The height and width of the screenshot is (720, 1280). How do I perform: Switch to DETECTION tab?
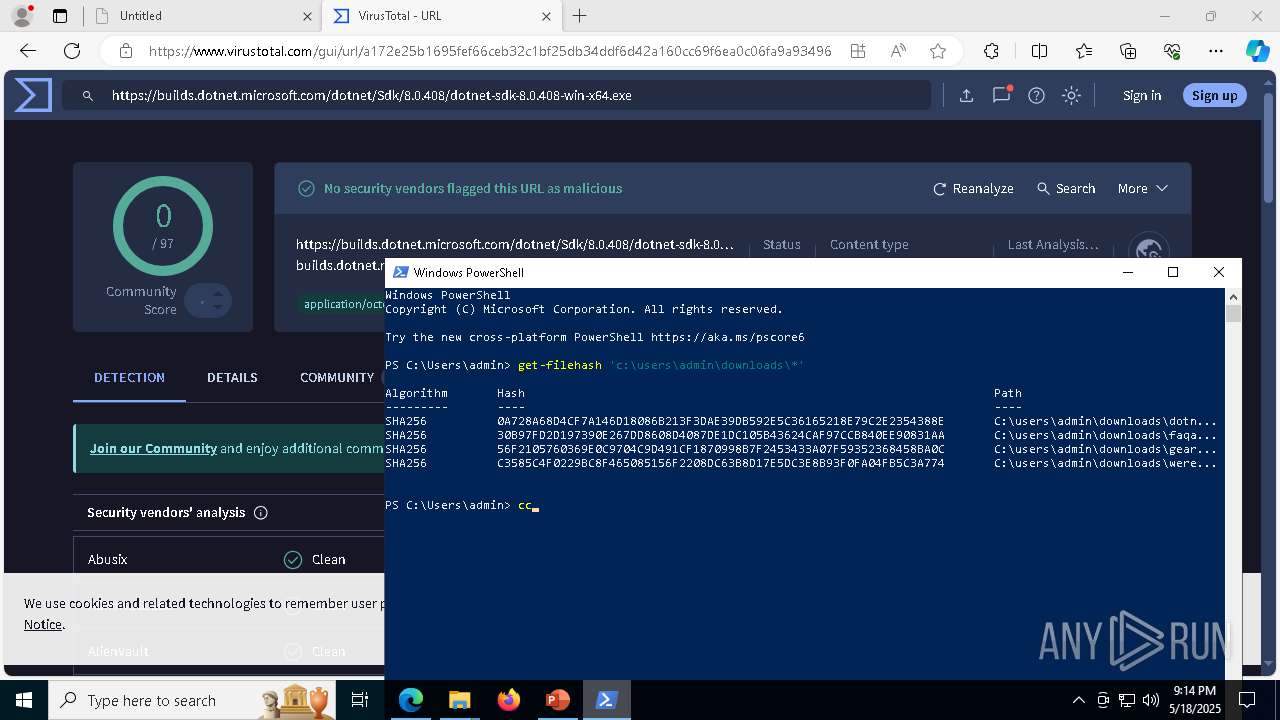[x=129, y=377]
